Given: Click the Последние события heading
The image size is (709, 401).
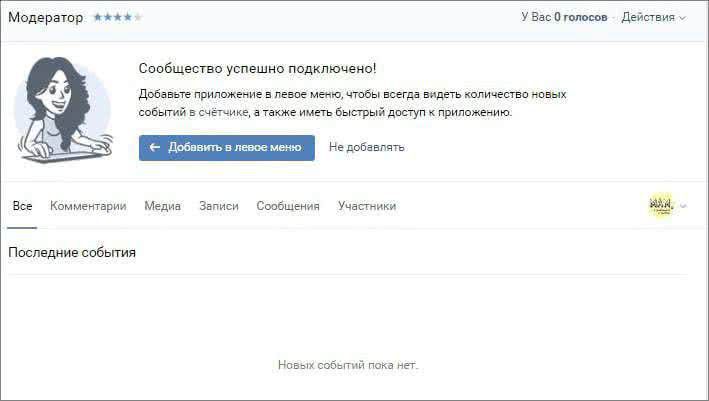Looking at the screenshot, I should pyautogui.click(x=72, y=253).
